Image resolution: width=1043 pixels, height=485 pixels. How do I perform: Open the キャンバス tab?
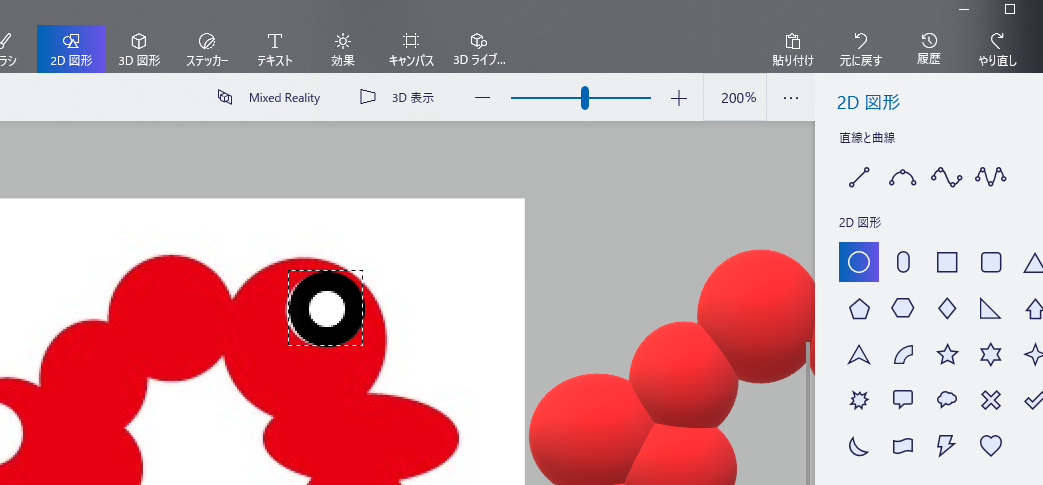pos(411,49)
